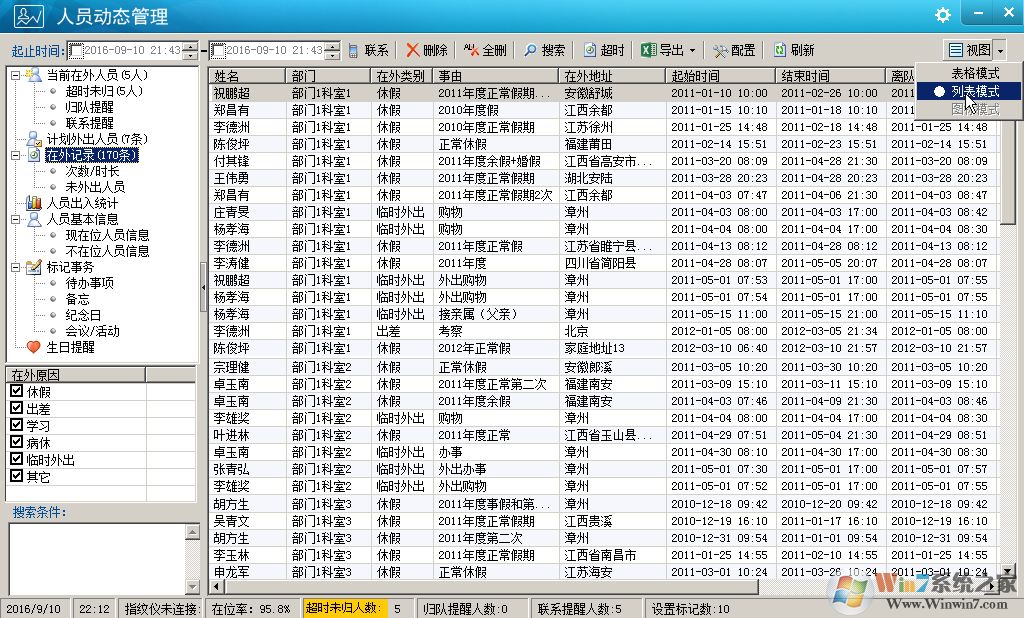
Task: Click the red X 删除 delete icon
Action: point(412,50)
